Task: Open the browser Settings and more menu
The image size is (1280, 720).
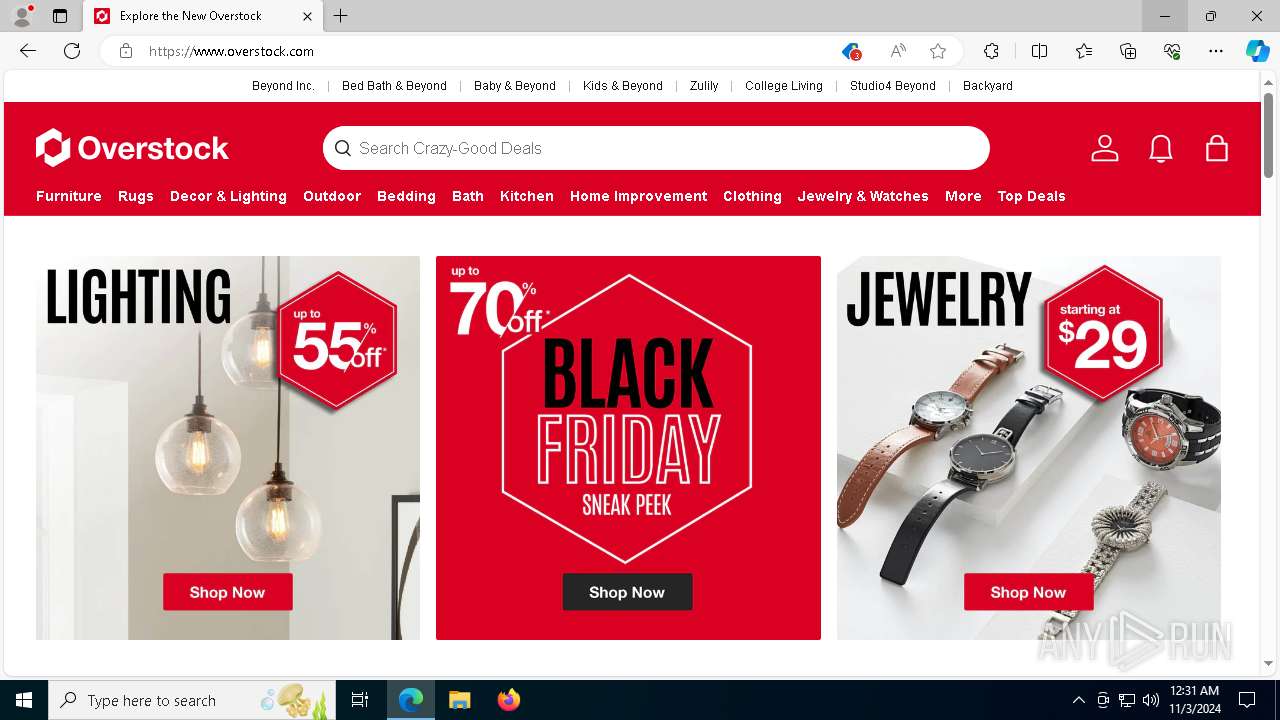Action: (1216, 51)
